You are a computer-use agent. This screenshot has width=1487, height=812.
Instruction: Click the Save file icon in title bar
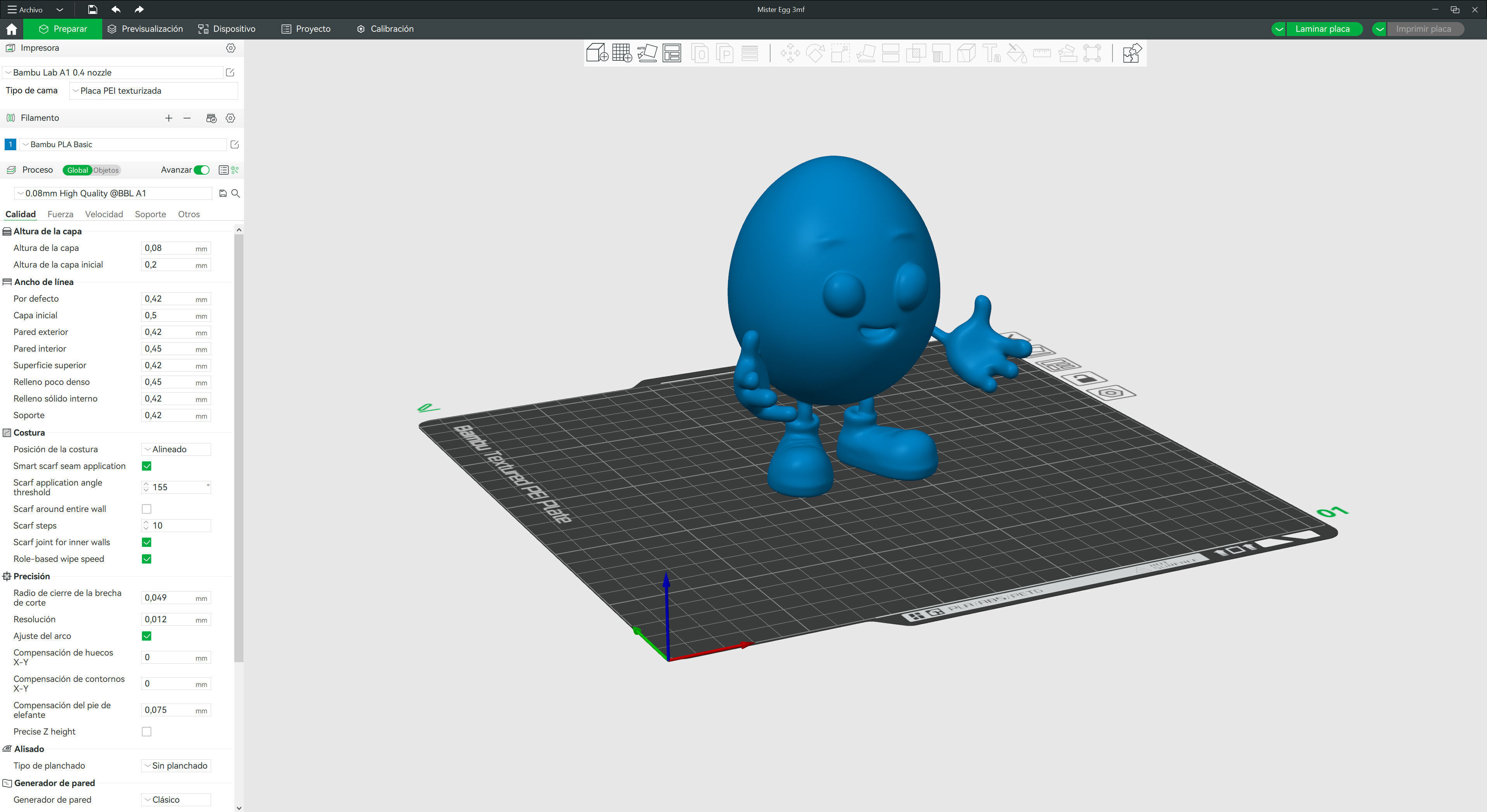(x=93, y=9)
